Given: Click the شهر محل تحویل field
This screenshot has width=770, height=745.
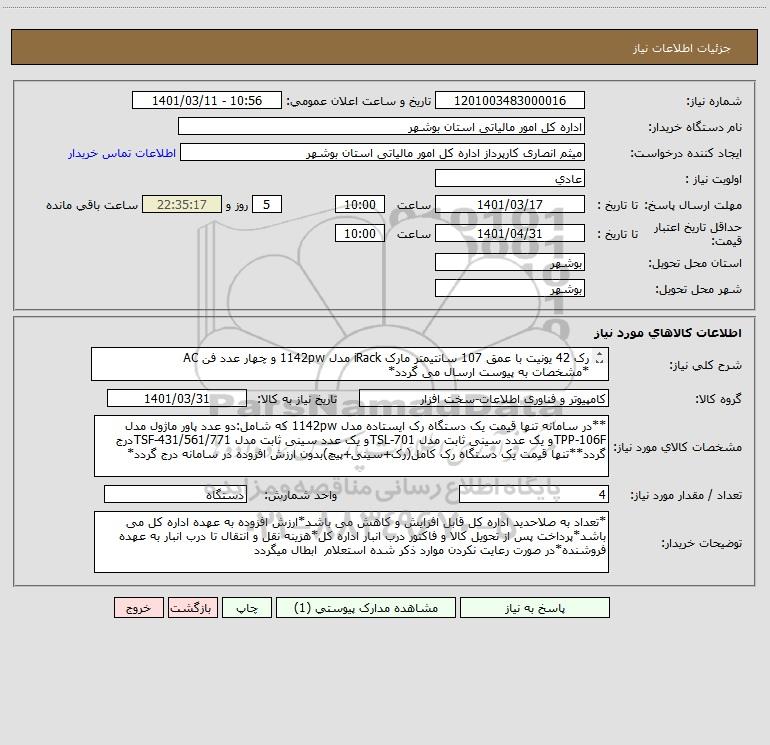Looking at the screenshot, I should (x=510, y=288).
